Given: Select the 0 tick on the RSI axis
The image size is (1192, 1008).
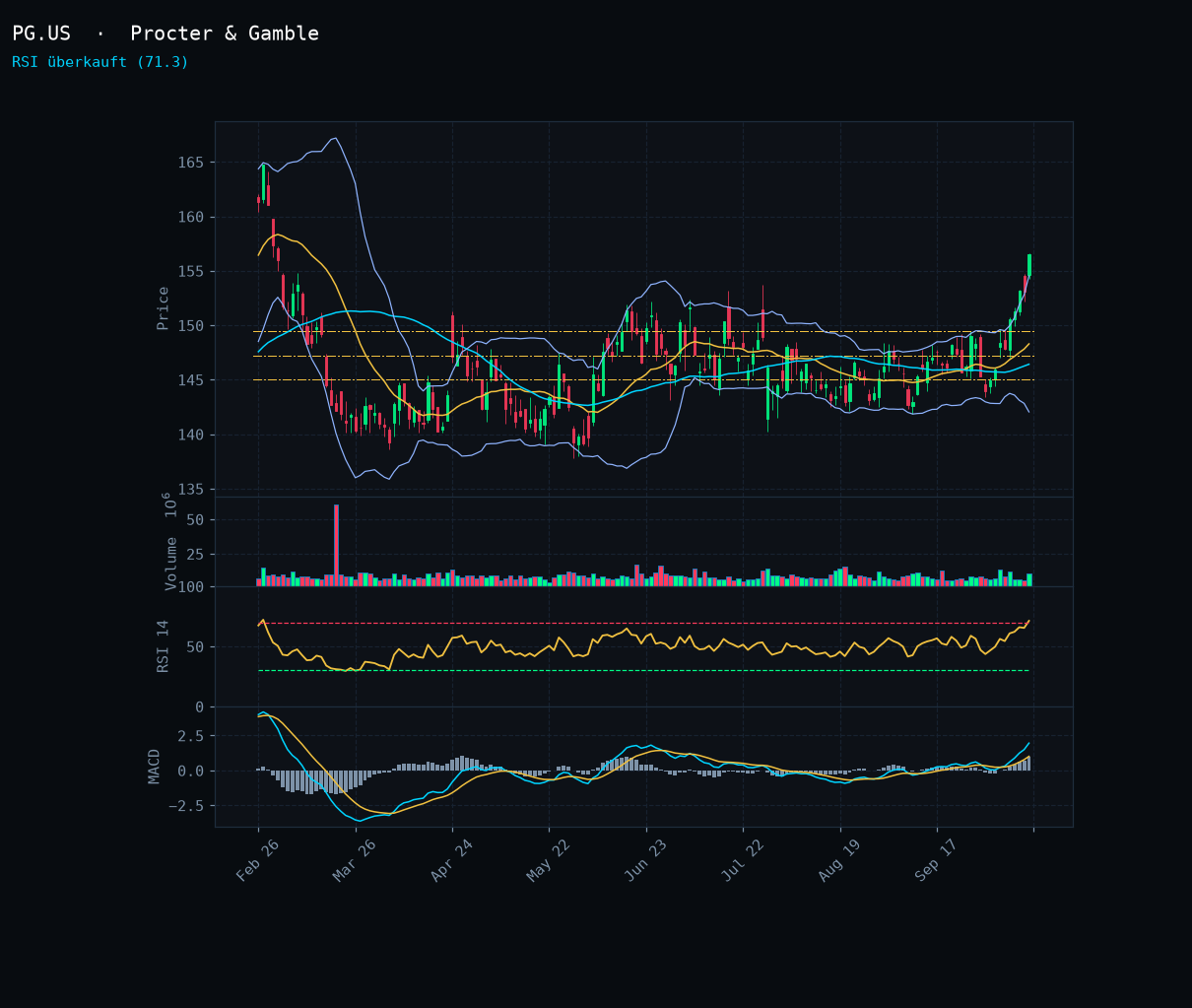Looking at the screenshot, I should (x=199, y=707).
